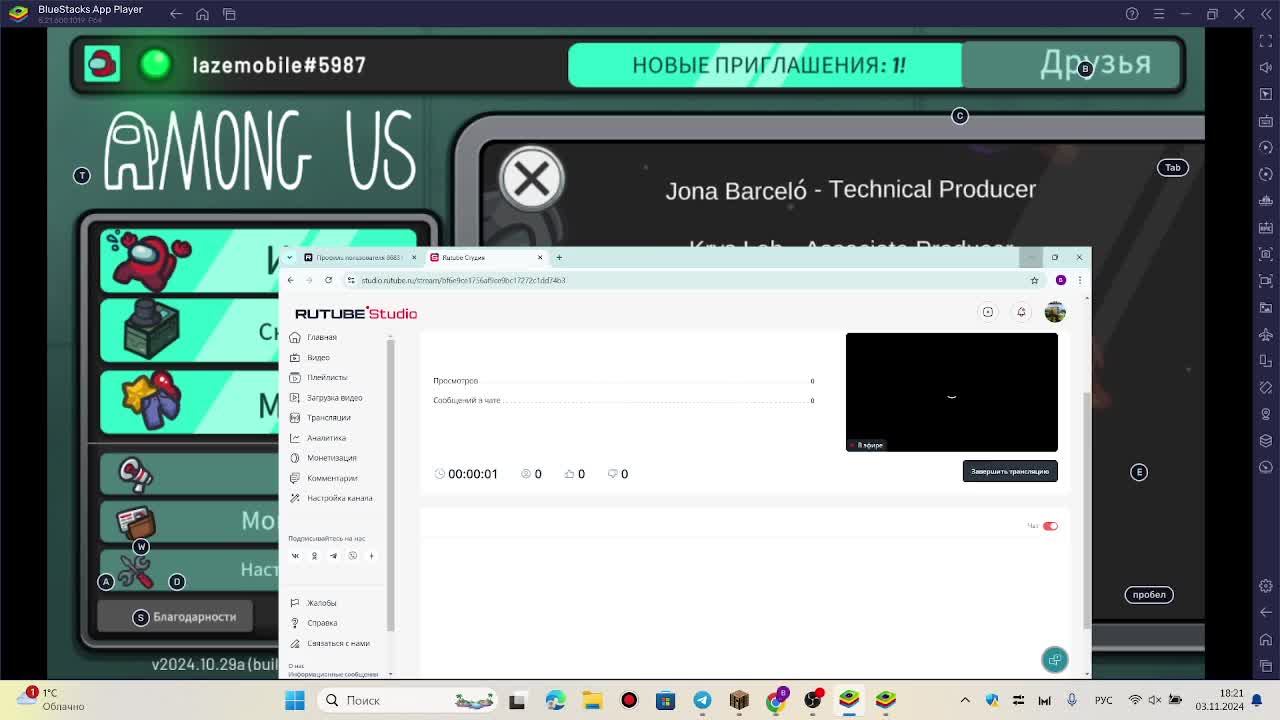Open the НОВЫЕ ПРИГЛАШЕНИЯ invitations banner
Screen dimensions: 1280x720
(765, 65)
